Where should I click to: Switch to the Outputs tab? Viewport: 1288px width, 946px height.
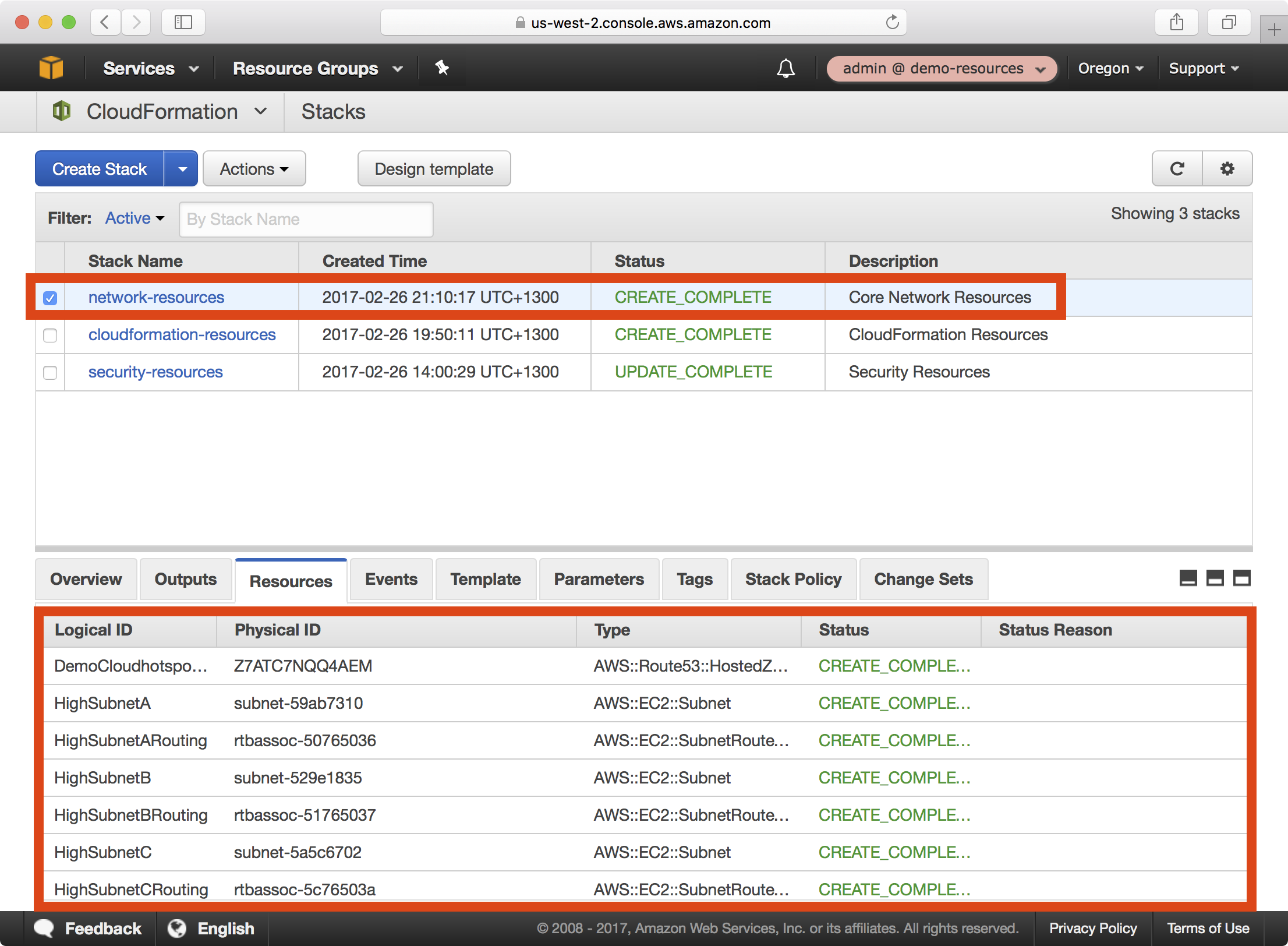tap(185, 580)
